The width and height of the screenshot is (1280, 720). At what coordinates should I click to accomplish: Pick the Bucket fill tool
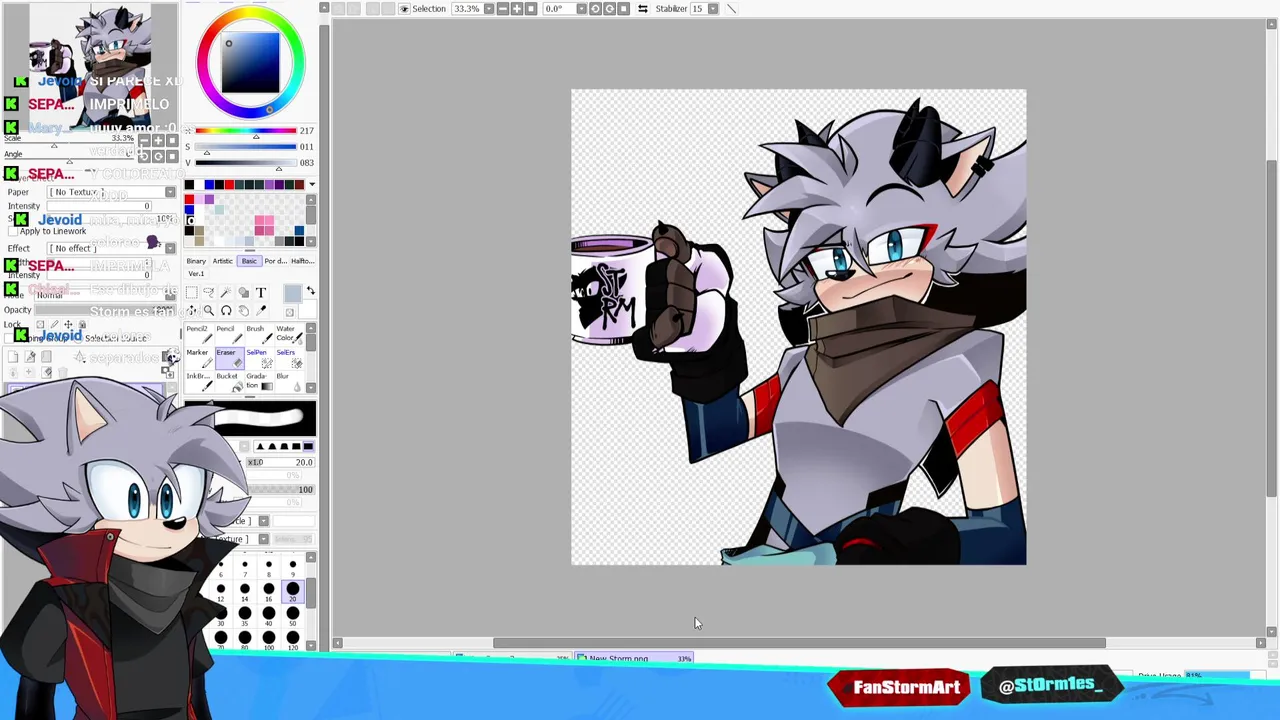tap(230, 382)
